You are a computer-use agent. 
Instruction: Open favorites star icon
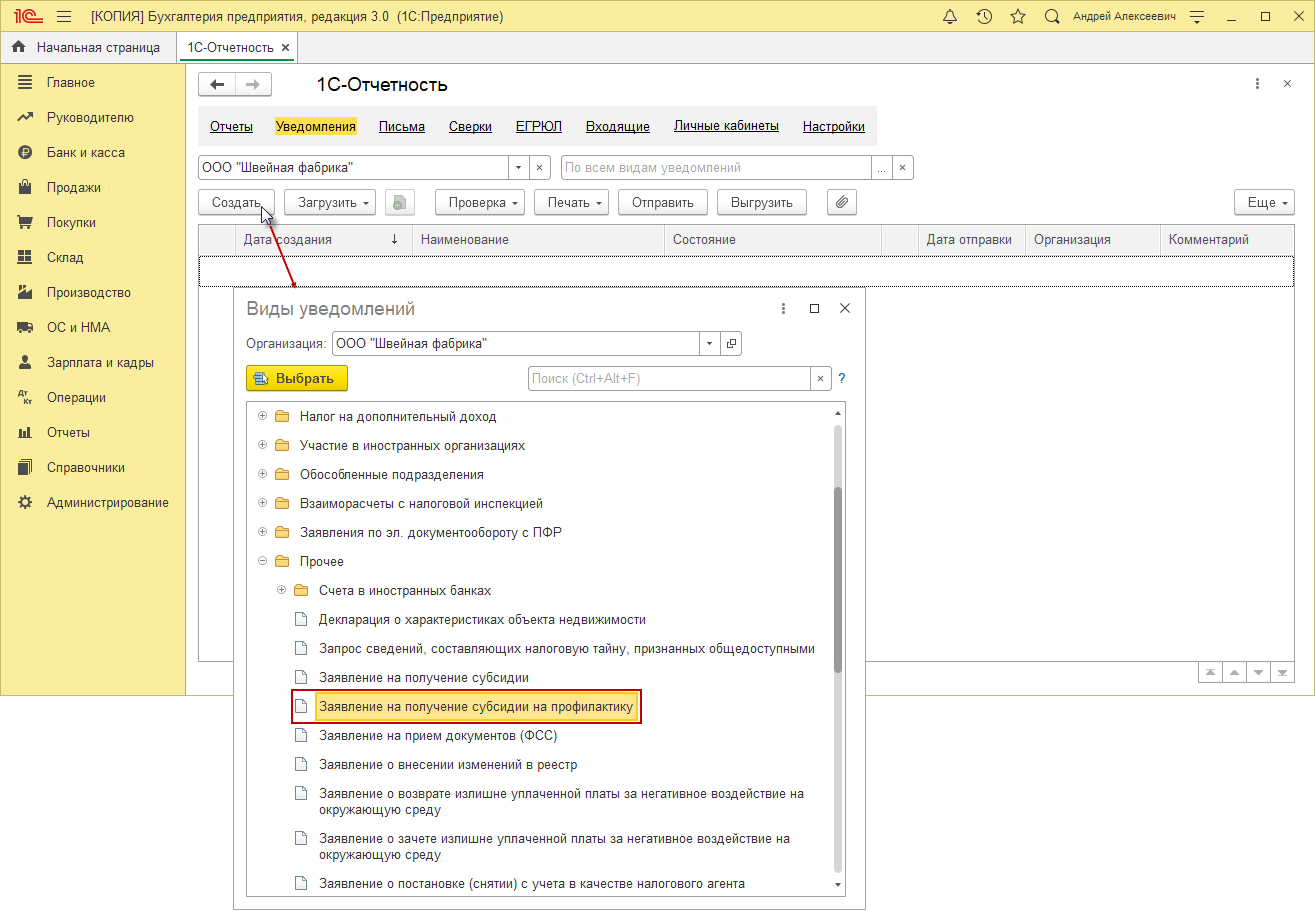point(1018,17)
